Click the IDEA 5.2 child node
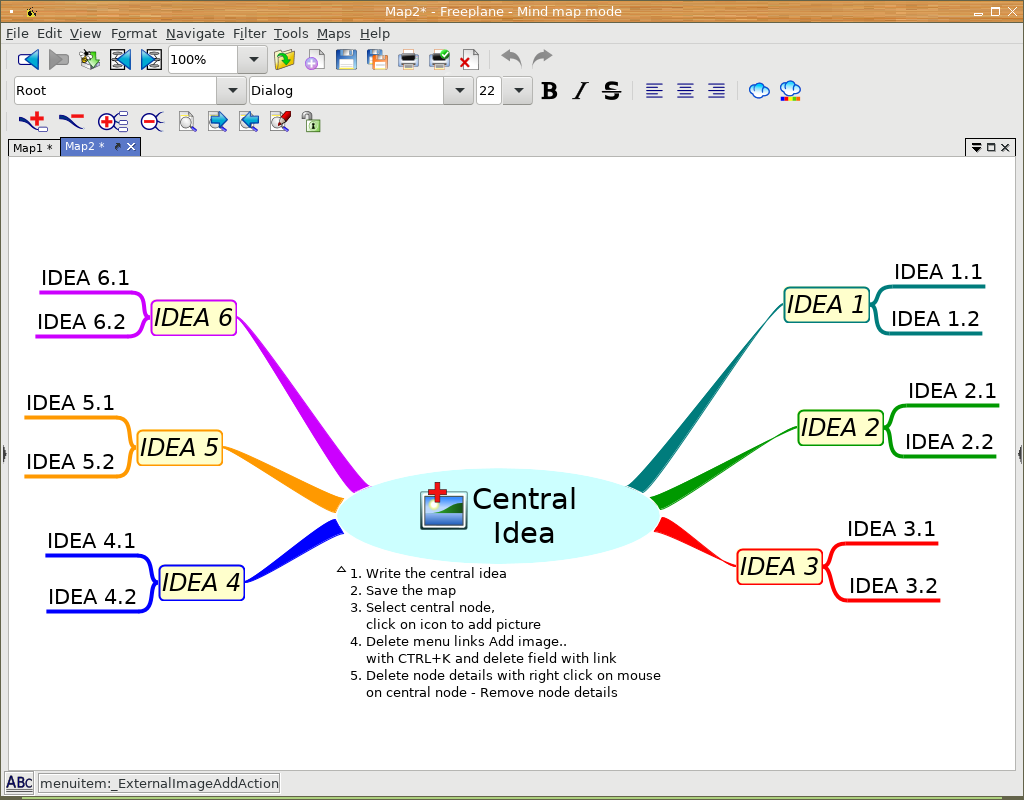 (71, 462)
